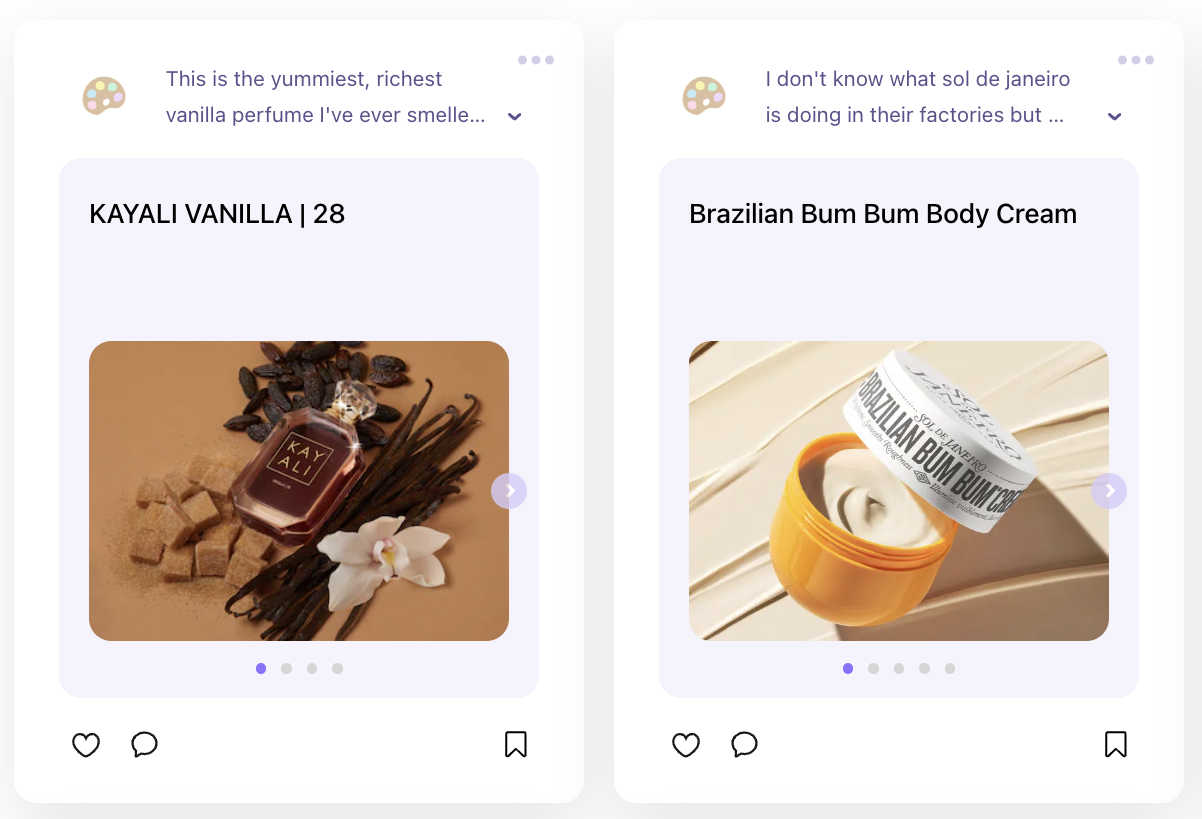
Task: Comment on the Brazilian Bum Bum Cream post
Action: click(x=745, y=744)
